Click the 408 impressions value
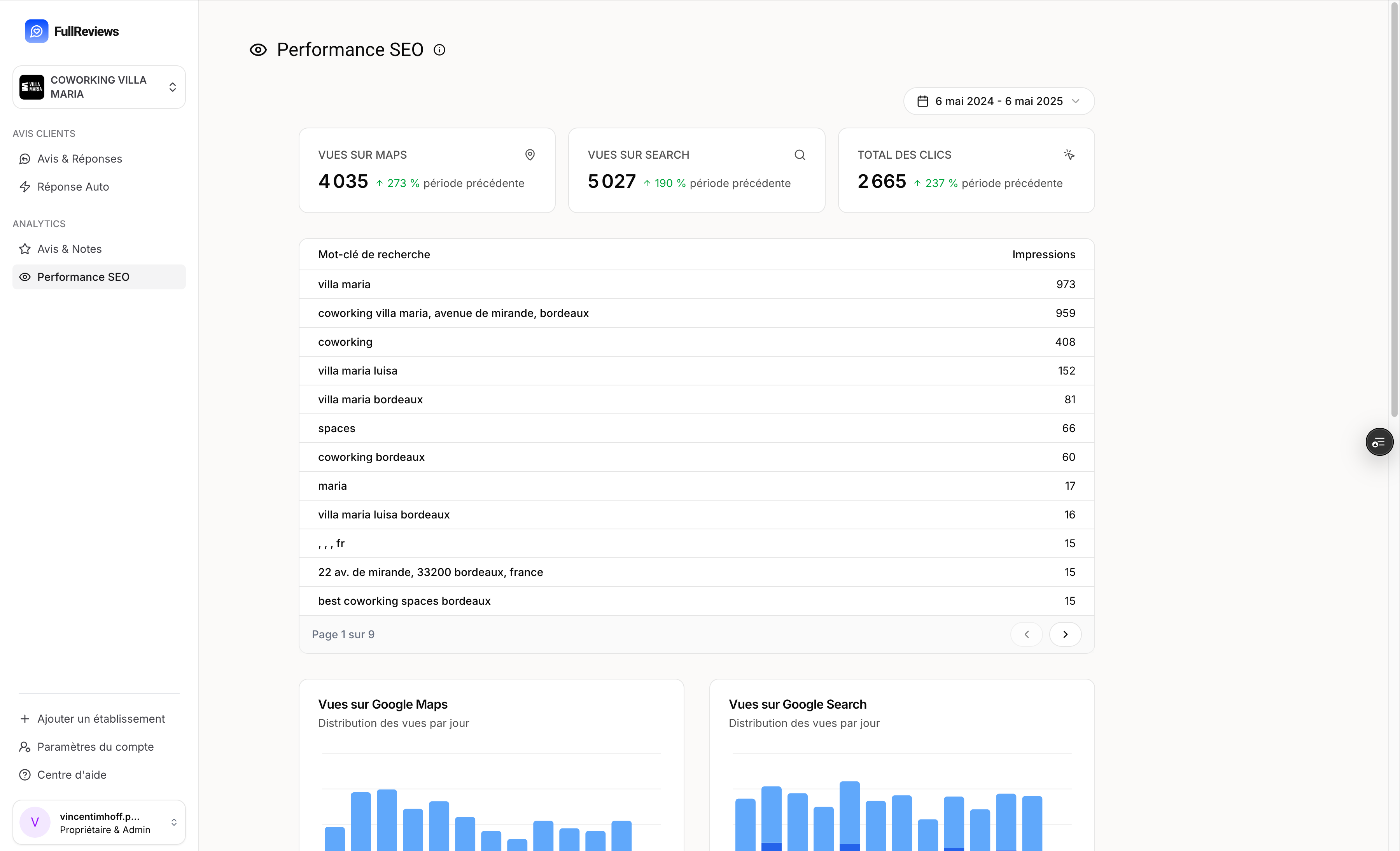Viewport: 1400px width, 851px height. [1065, 342]
